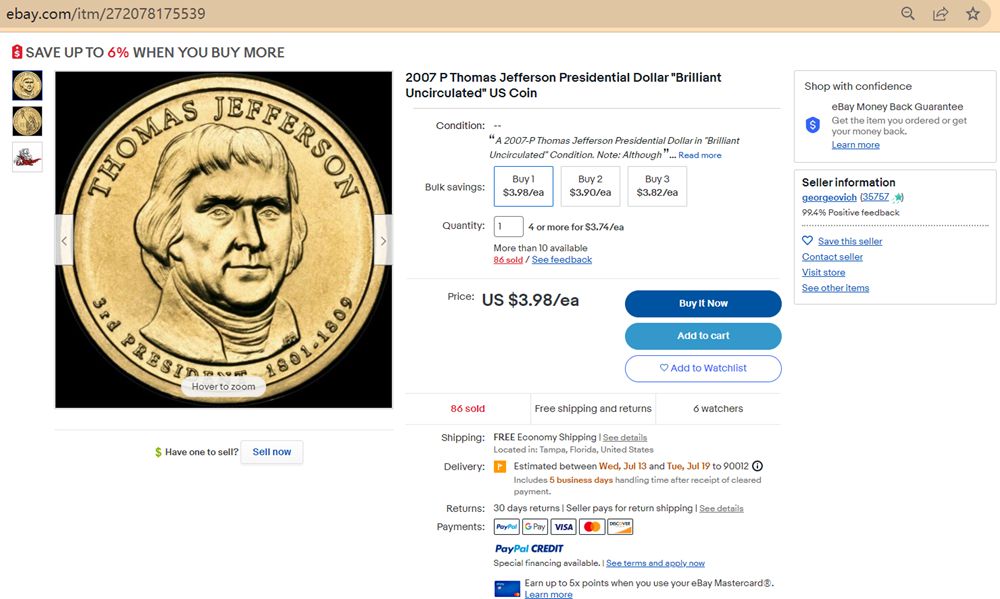The width and height of the screenshot is (1000, 599).
Task: Click the Add to cart button
Action: [x=703, y=336]
